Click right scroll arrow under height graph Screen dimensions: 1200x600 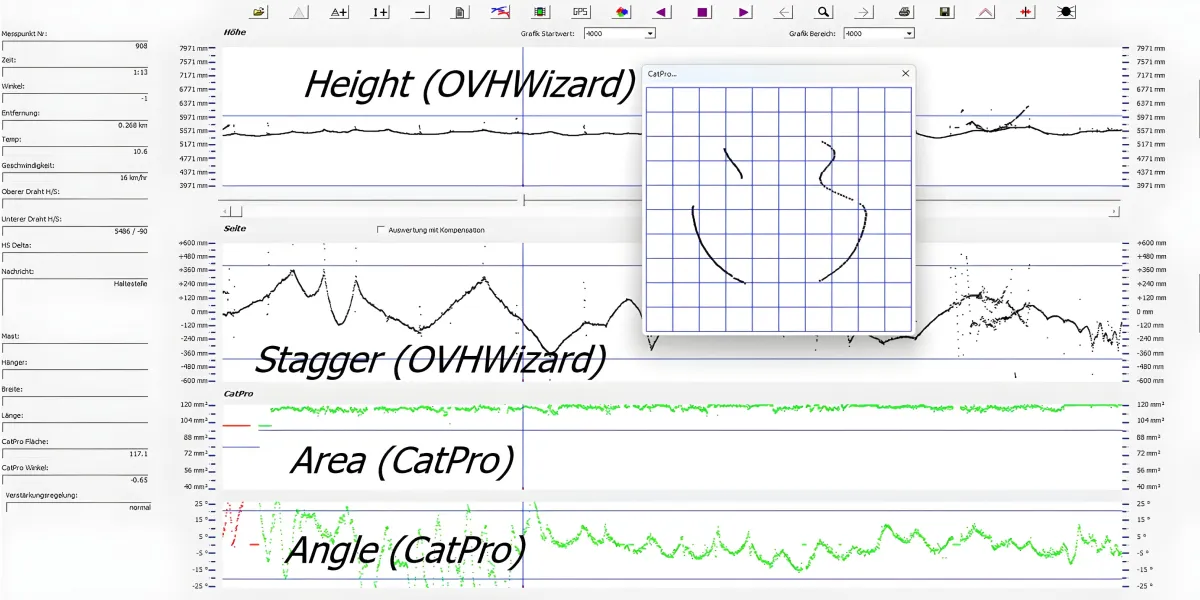(x=1114, y=212)
